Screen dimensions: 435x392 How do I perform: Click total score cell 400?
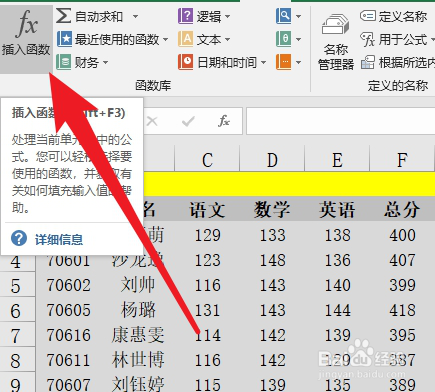click(x=402, y=235)
